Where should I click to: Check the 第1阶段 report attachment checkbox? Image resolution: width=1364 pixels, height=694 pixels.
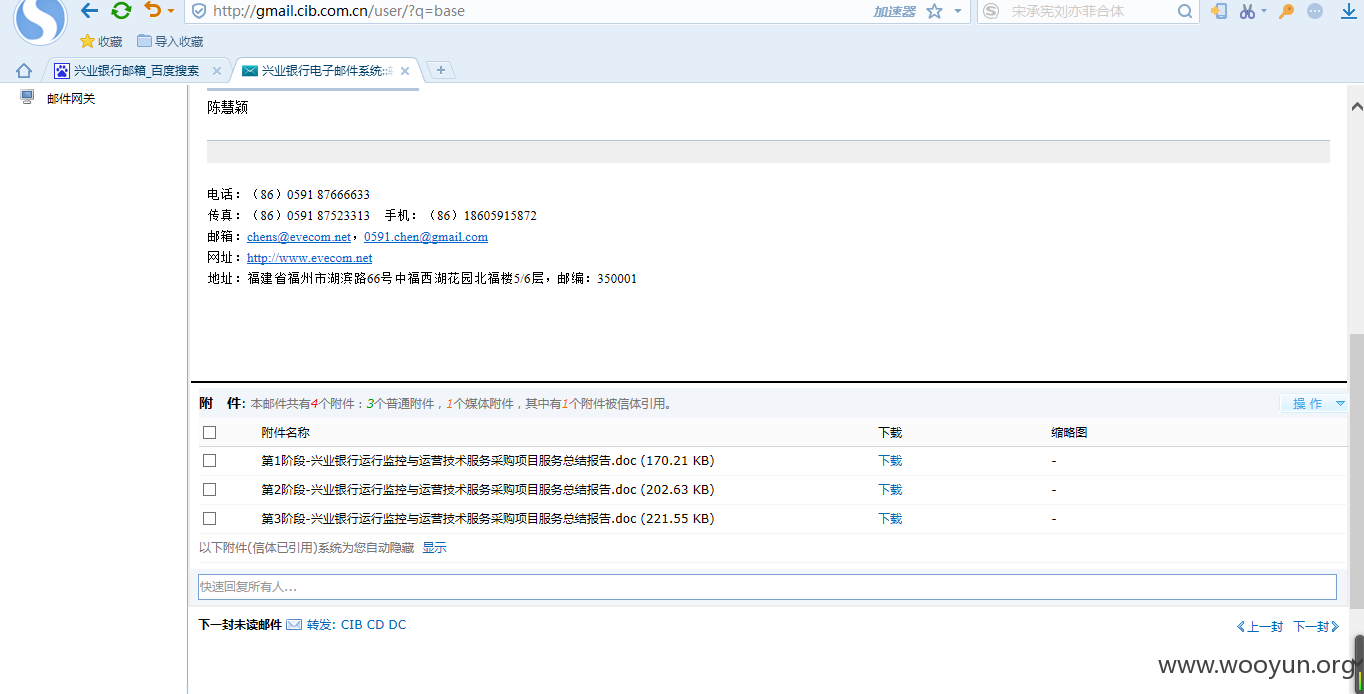coord(209,461)
